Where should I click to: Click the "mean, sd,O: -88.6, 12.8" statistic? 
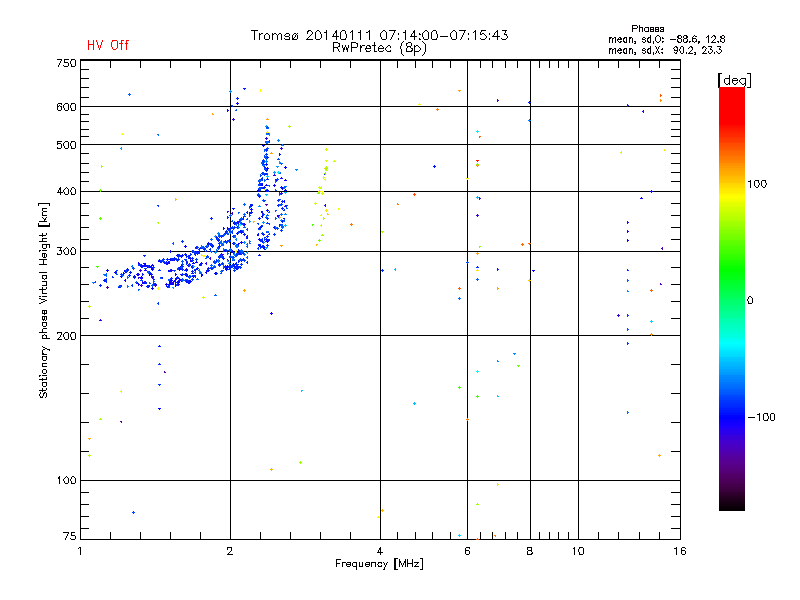pos(666,39)
